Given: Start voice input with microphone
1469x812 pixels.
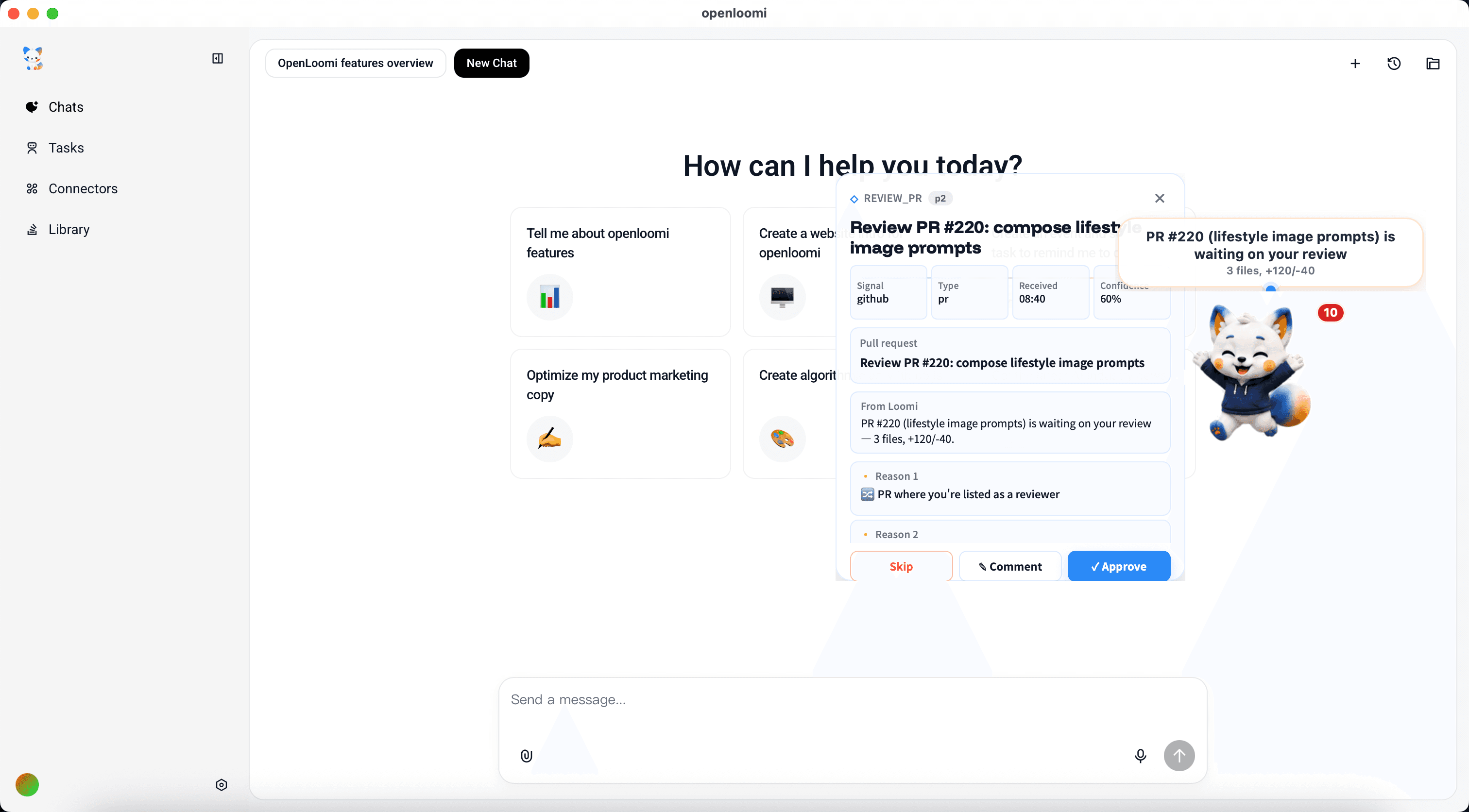Looking at the screenshot, I should [x=1140, y=756].
